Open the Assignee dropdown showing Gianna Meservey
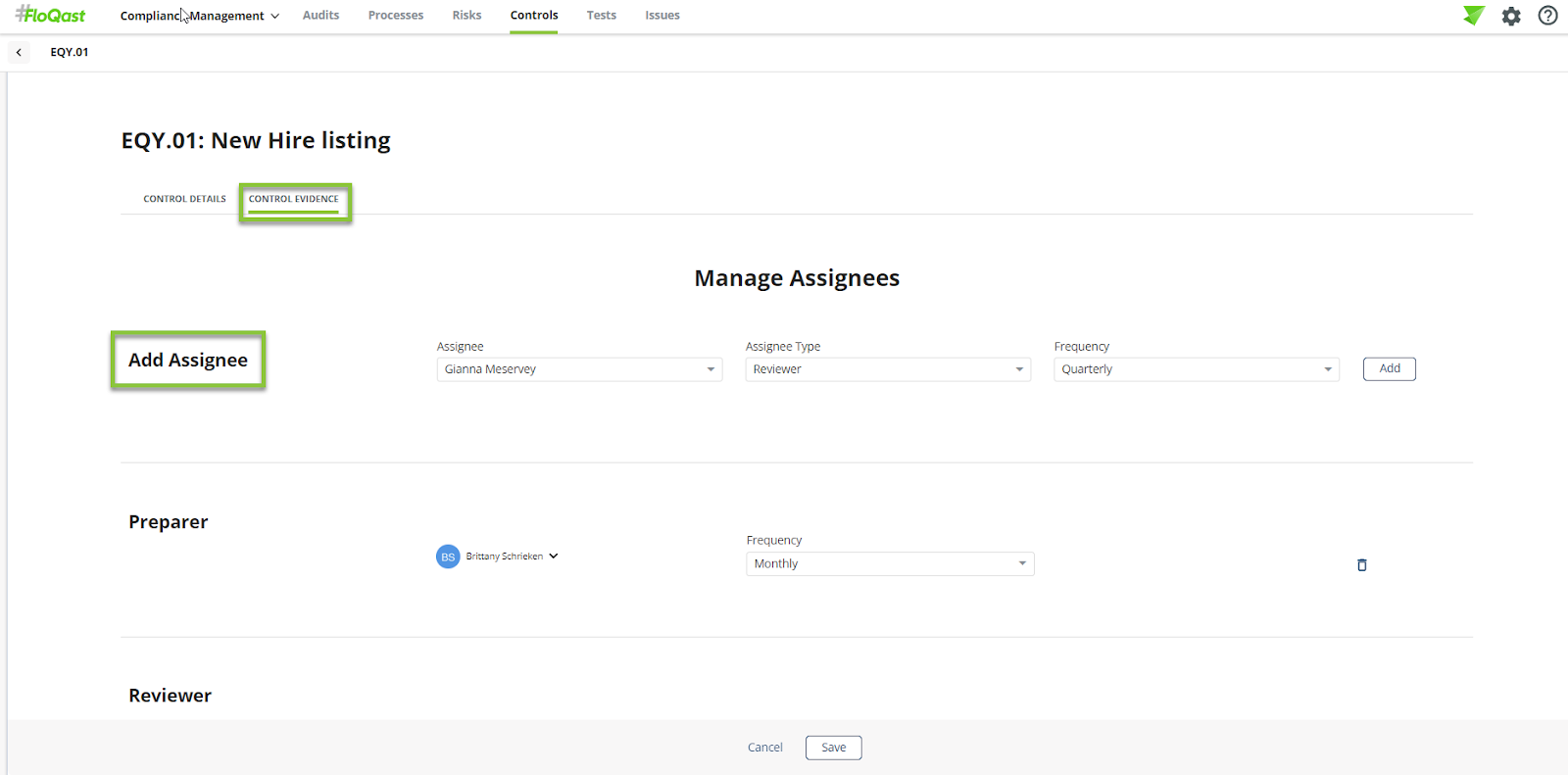The height and width of the screenshot is (775, 1568). click(x=579, y=369)
